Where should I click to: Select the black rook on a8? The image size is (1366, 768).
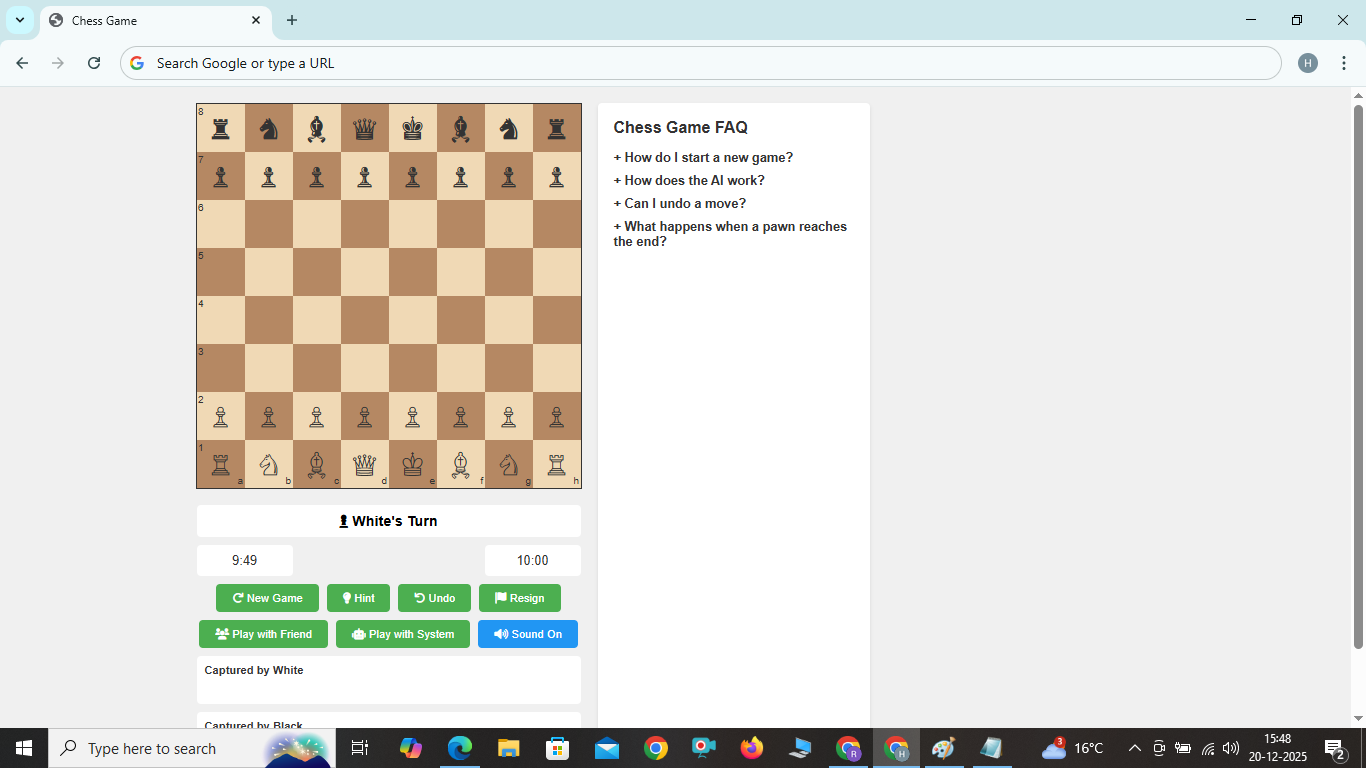(220, 127)
